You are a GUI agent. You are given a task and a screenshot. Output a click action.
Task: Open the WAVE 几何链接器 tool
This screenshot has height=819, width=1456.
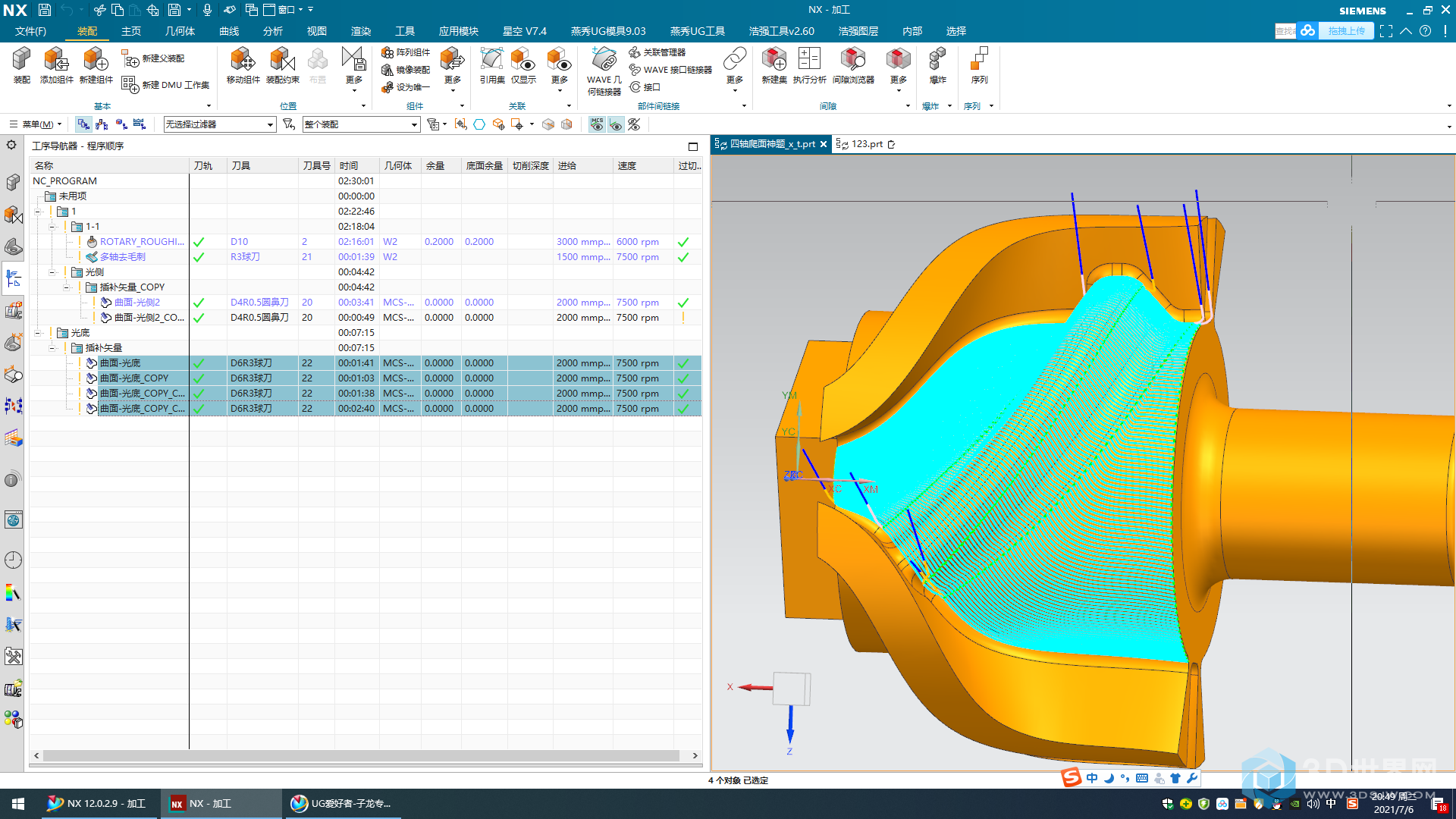[x=604, y=71]
